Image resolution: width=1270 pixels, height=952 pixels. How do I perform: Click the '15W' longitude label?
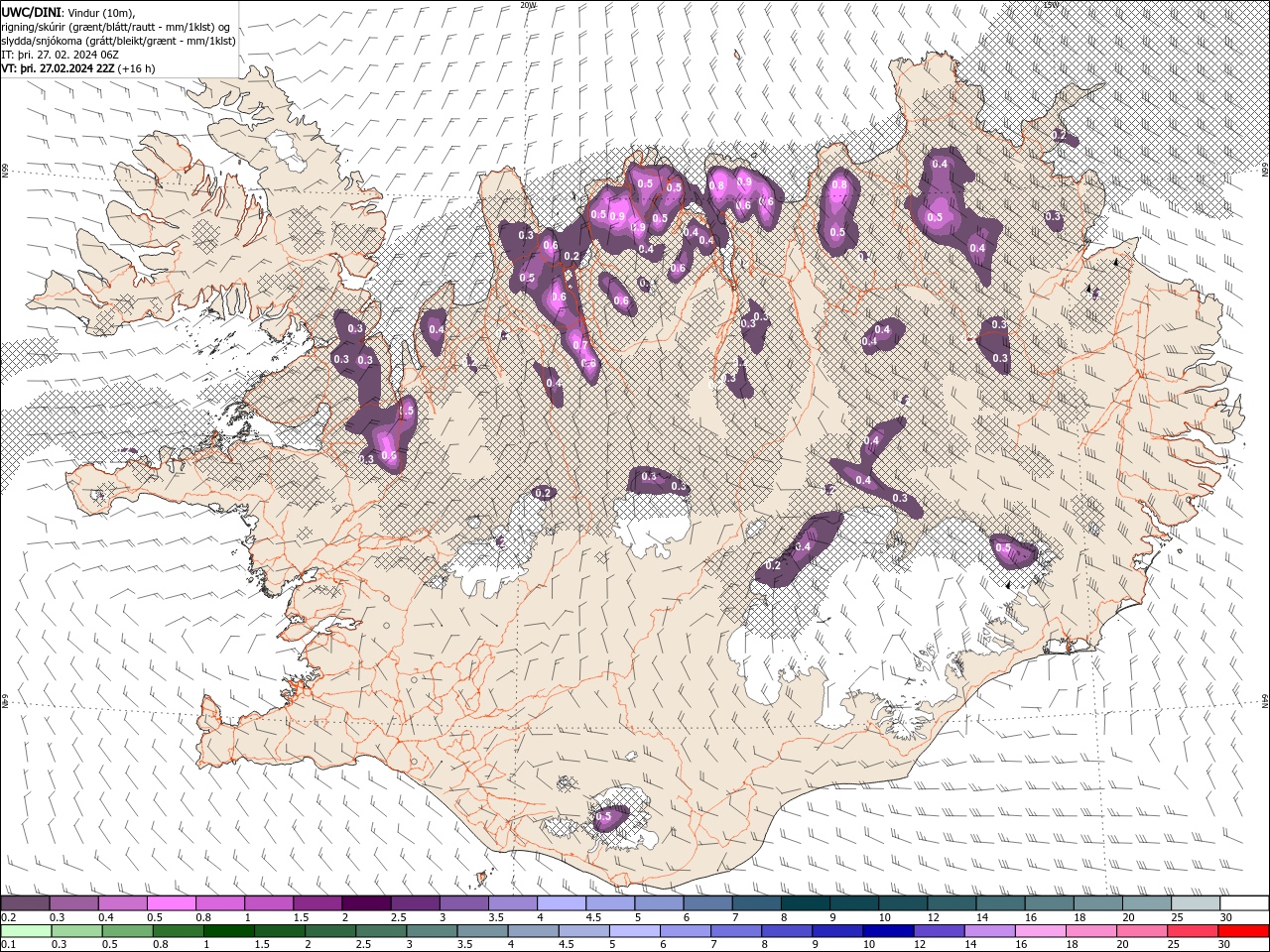coord(1052,5)
